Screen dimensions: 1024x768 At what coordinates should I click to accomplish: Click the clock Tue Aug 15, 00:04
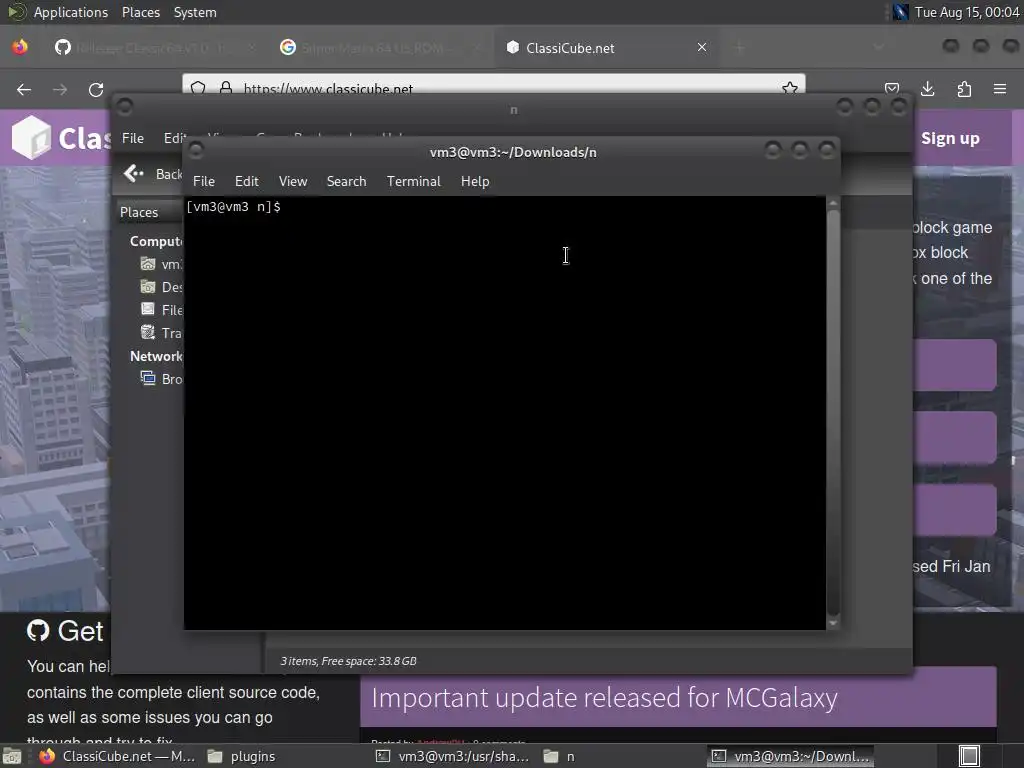coord(967,12)
